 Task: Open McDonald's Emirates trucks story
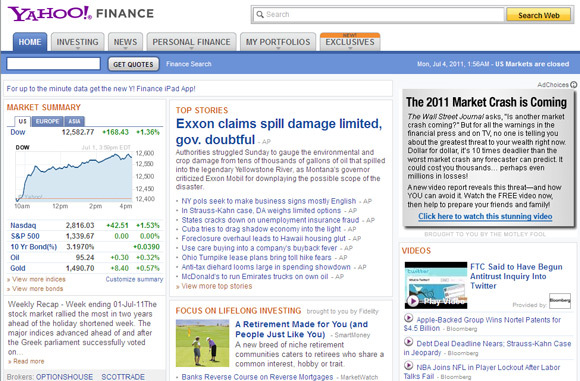(x=255, y=276)
